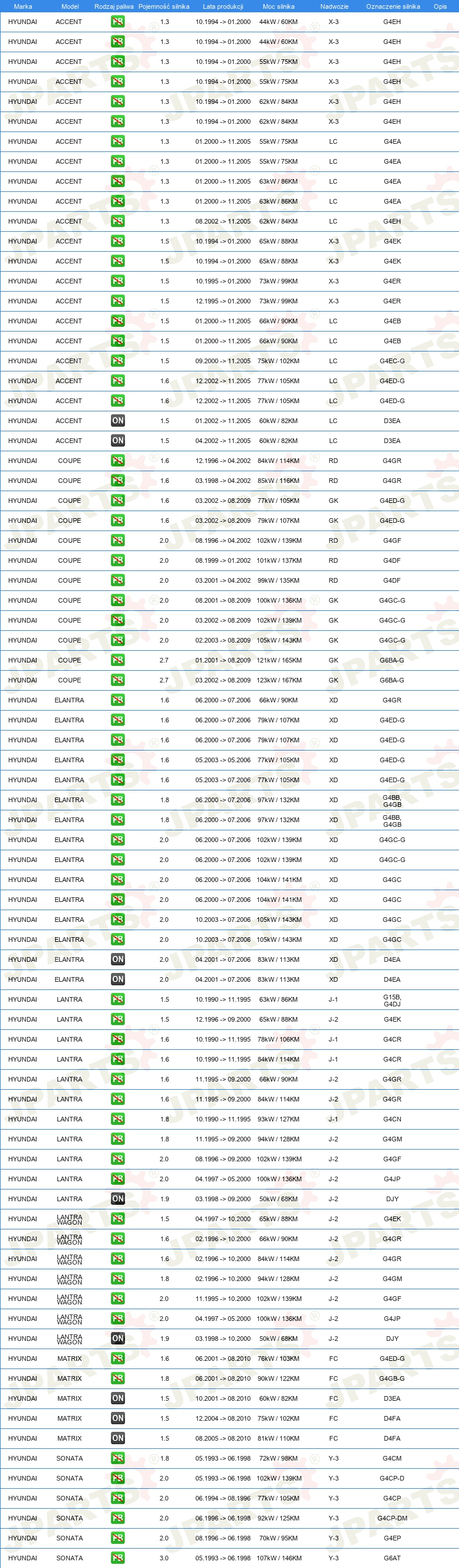Select the 121kW / 165KM power cell
Image resolution: width=459 pixels, height=1568 pixels.
click(x=279, y=660)
